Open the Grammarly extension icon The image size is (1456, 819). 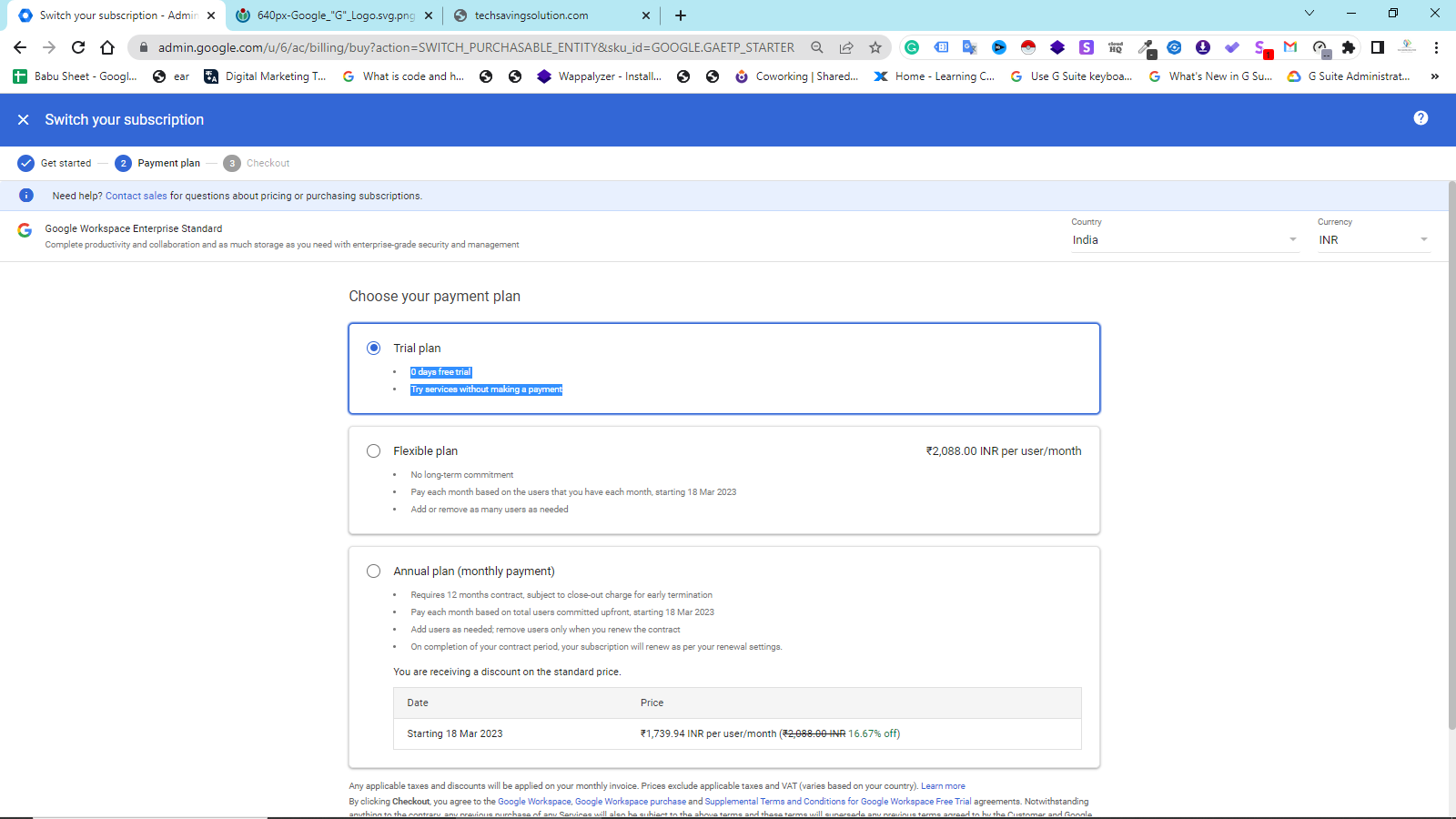[912, 47]
